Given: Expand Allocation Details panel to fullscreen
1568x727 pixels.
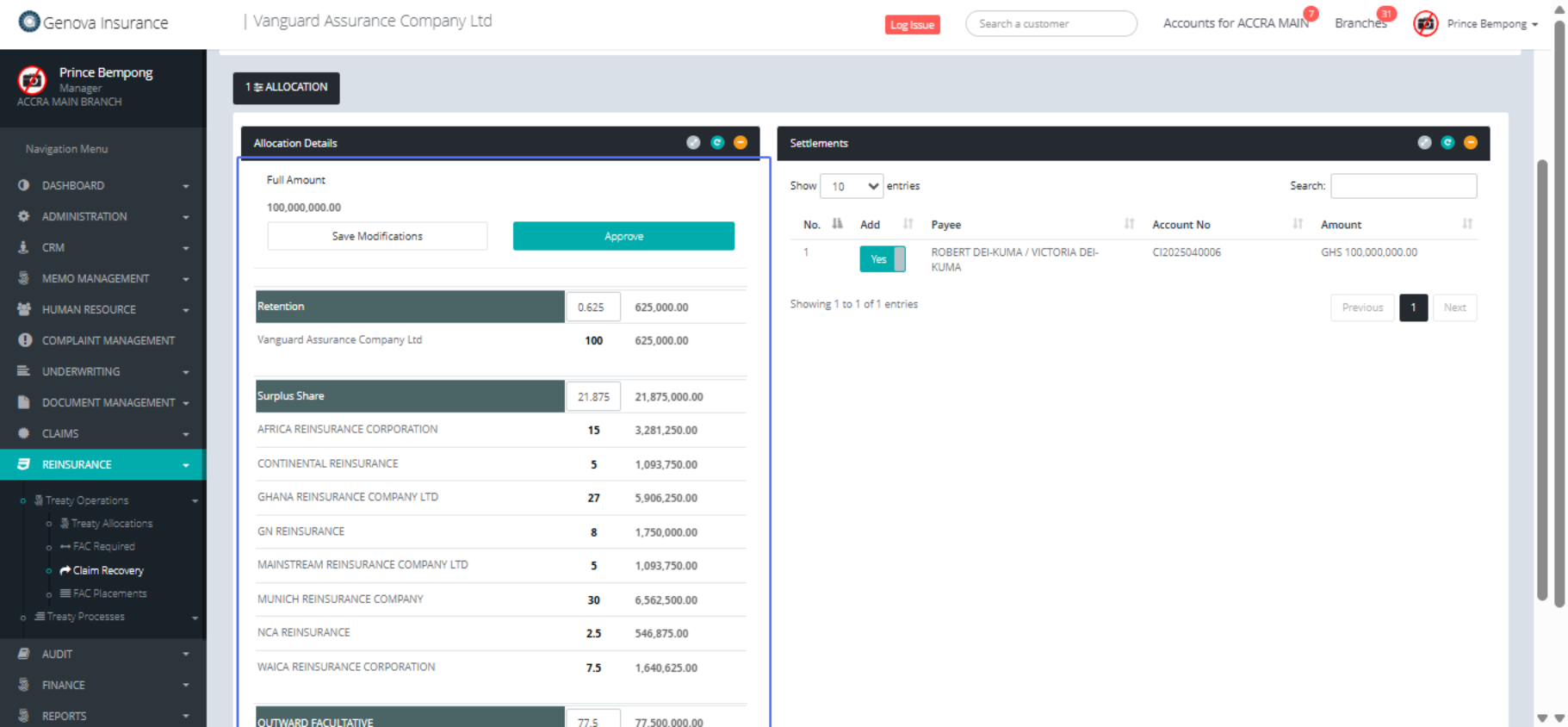Looking at the screenshot, I should (x=693, y=143).
